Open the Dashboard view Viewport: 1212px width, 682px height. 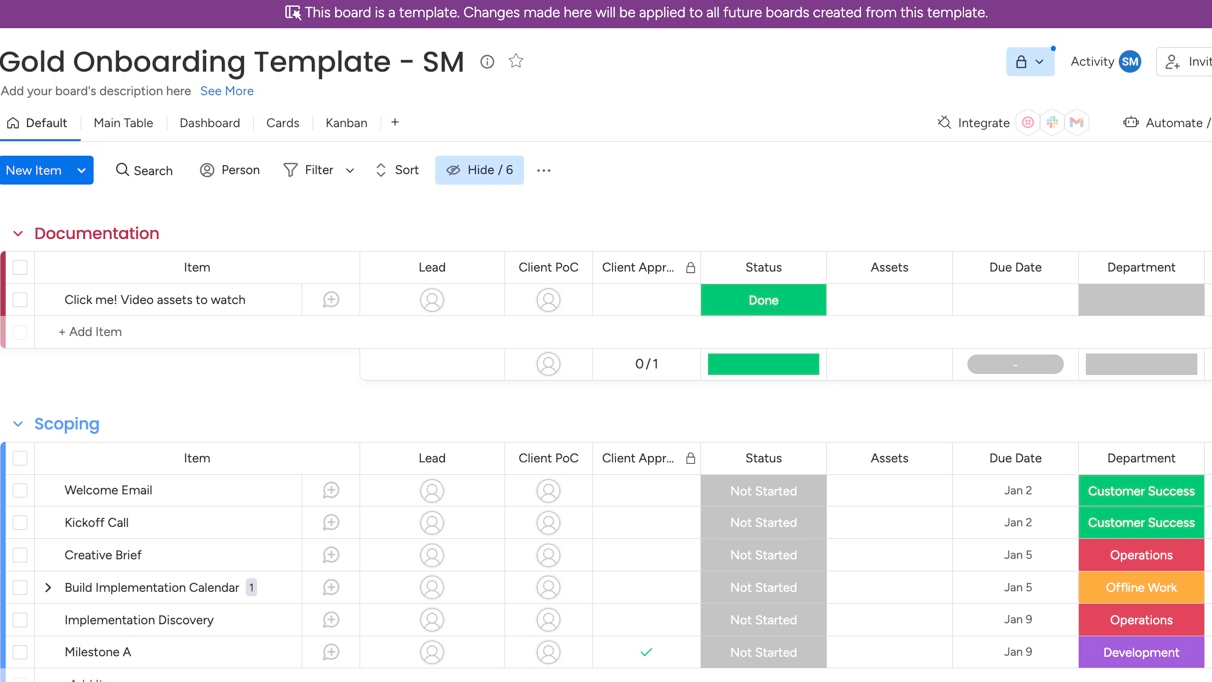209,123
